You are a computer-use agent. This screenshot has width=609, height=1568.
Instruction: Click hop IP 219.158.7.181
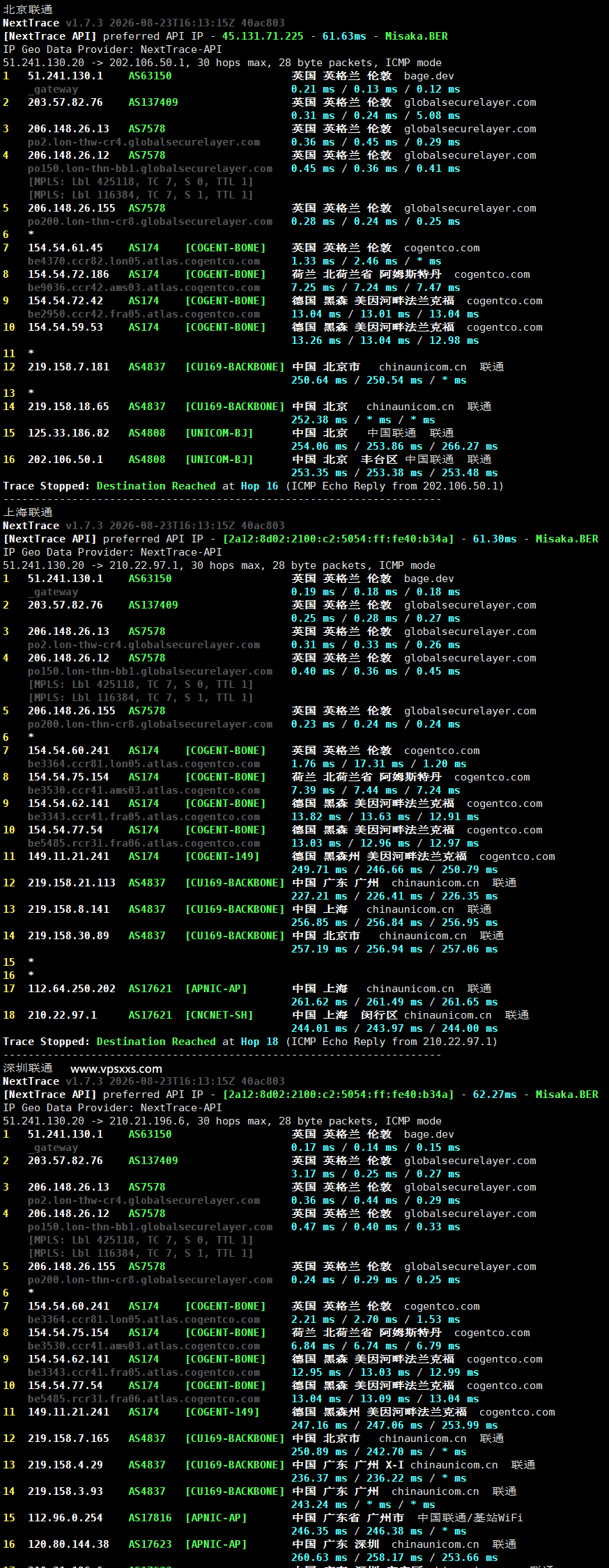coord(68,367)
